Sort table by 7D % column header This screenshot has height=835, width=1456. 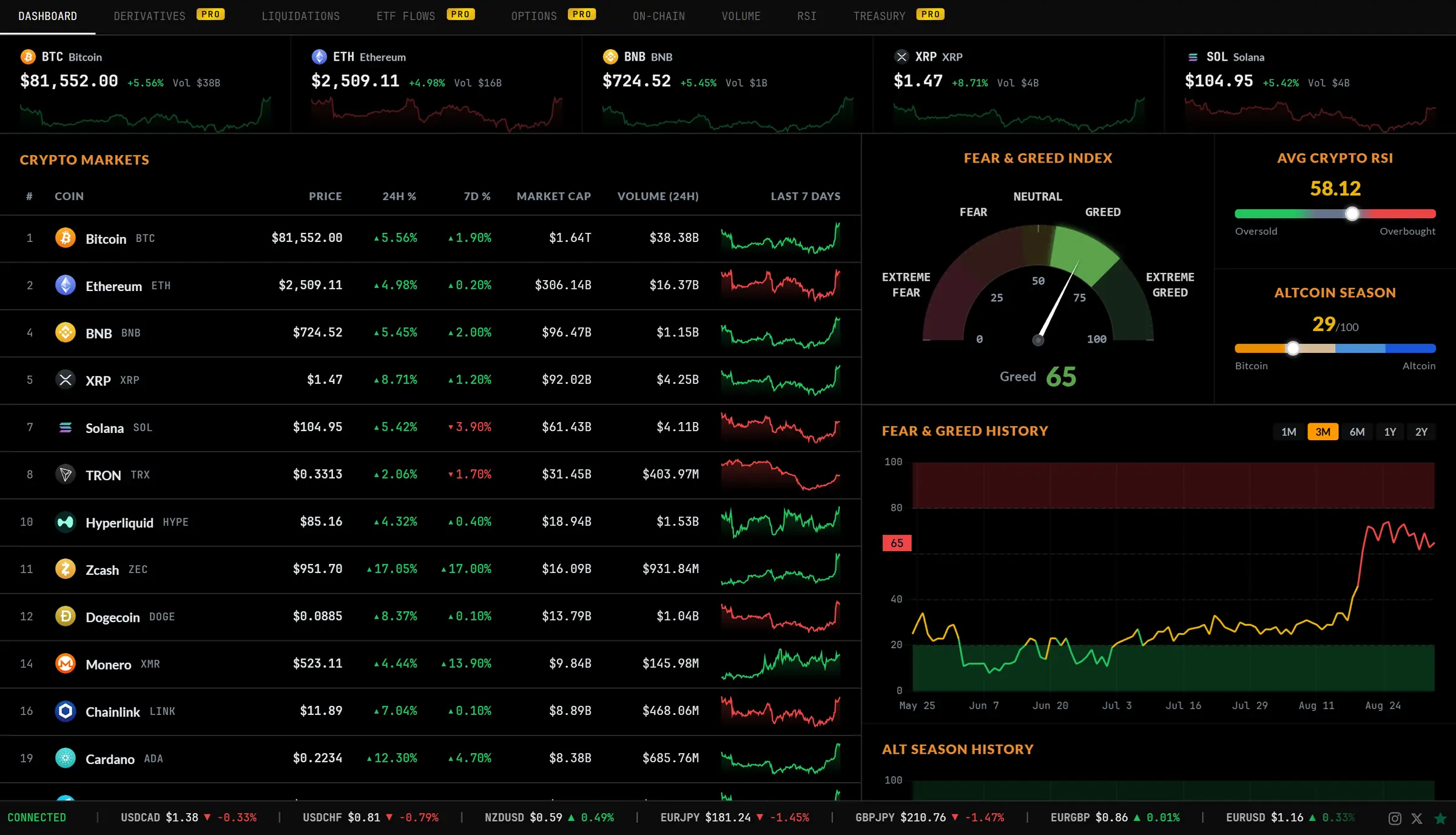pos(477,196)
